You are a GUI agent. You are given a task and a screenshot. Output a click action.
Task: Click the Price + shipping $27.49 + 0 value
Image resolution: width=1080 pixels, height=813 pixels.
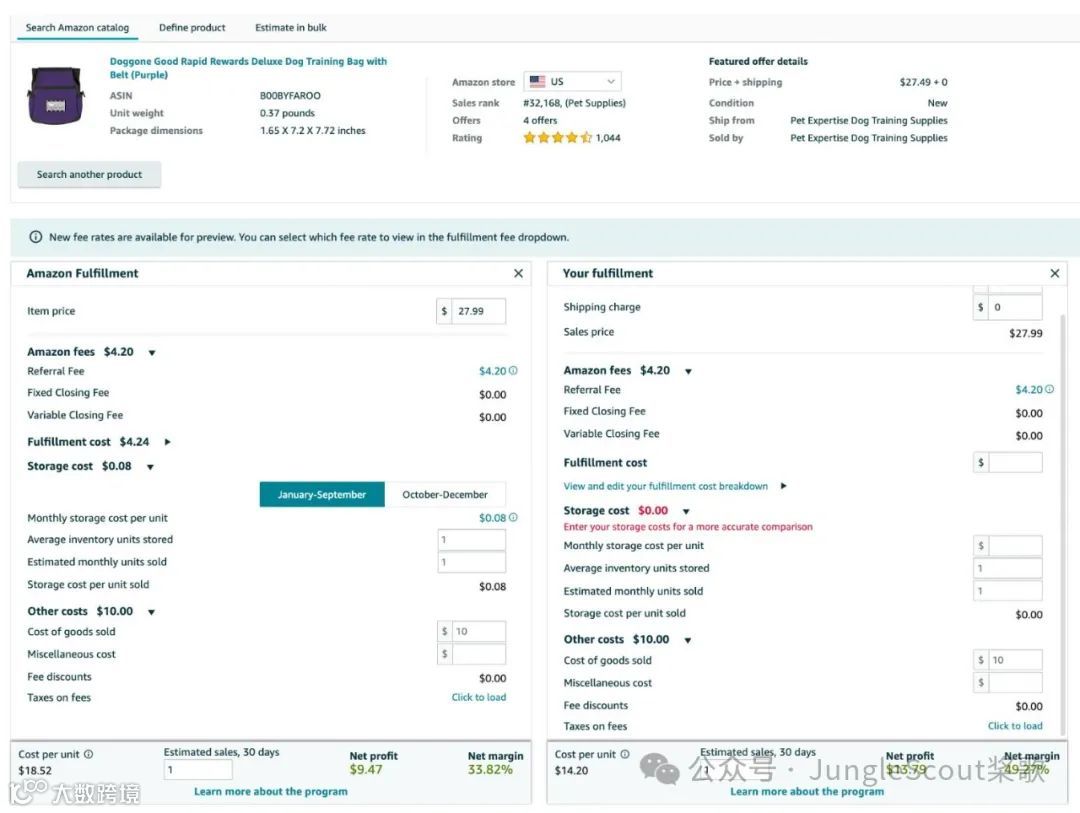point(924,82)
